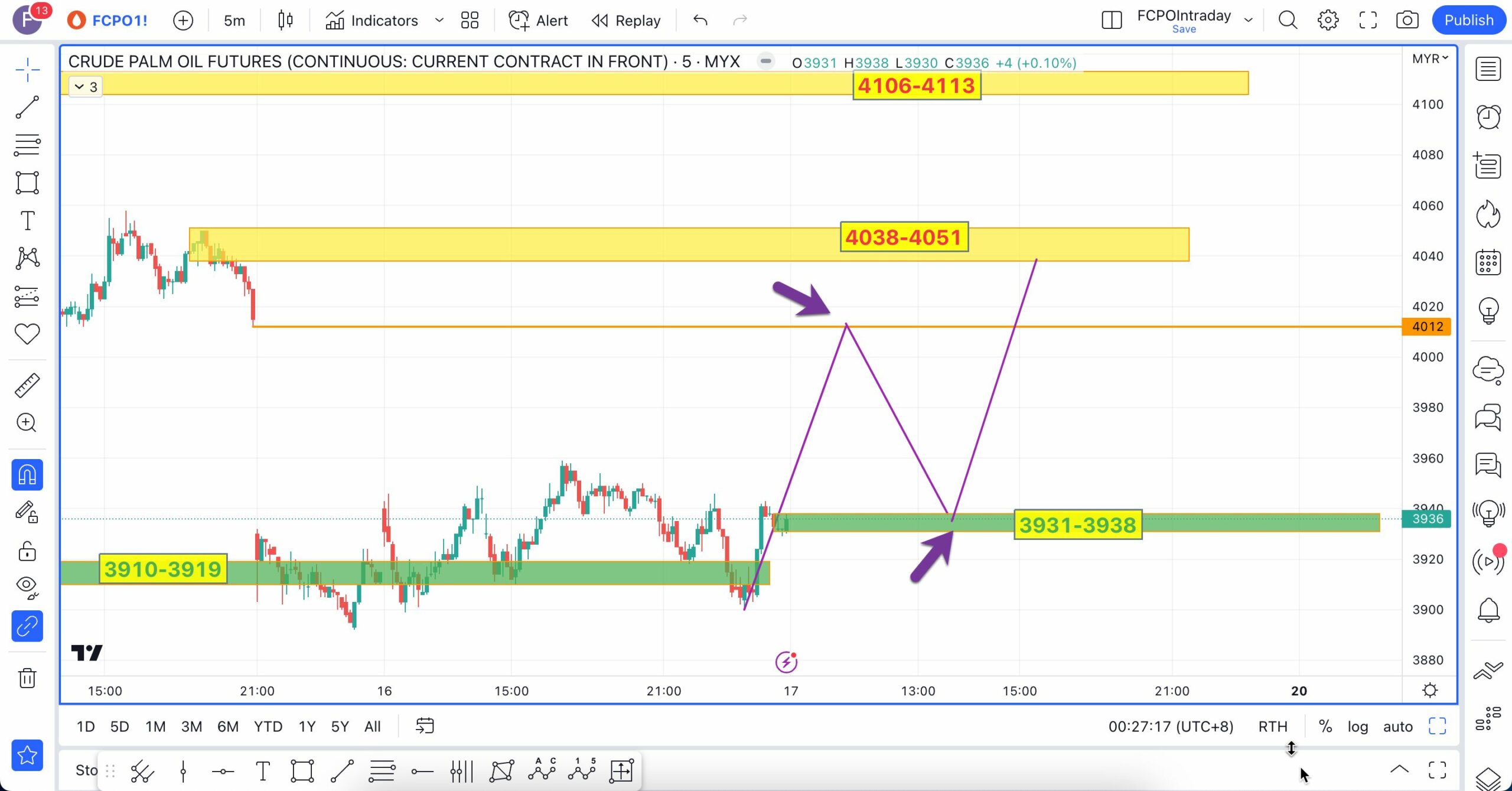Take a chart snapshot with camera icon
1512x791 pixels.
pos(1407,20)
